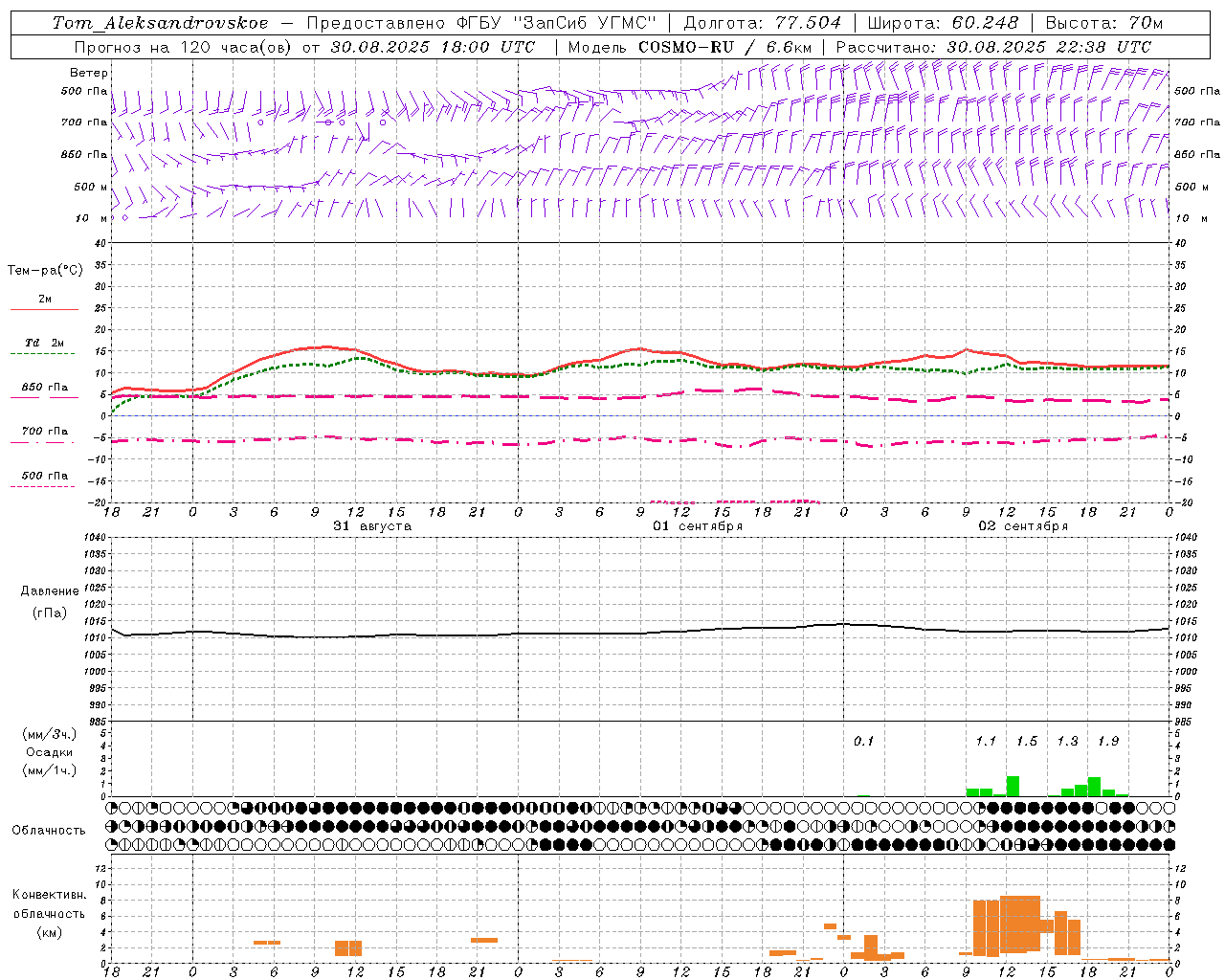1225x980 pixels.
Task: Click the 02 сентября date label
Action: tap(1023, 526)
